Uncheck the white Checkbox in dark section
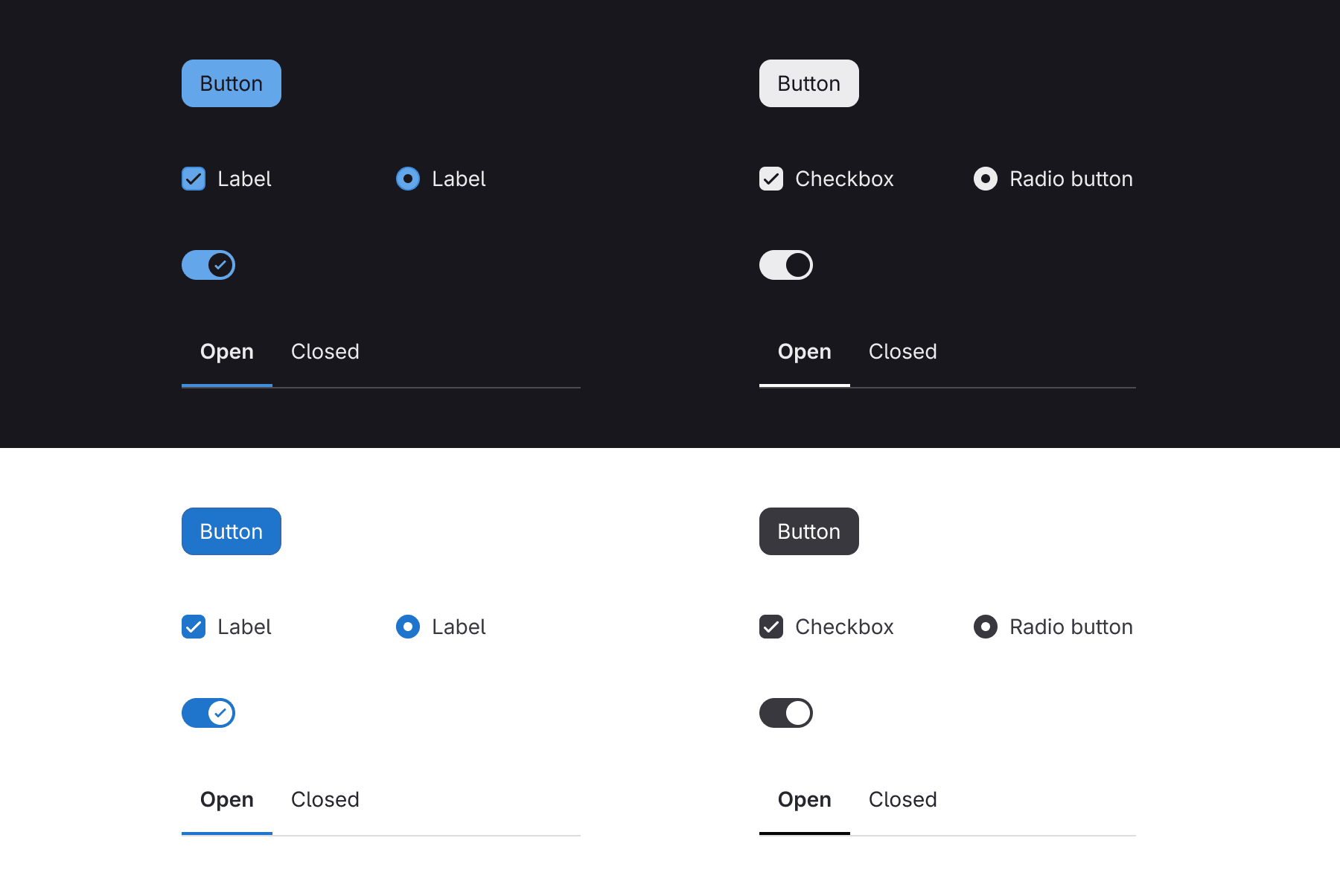The height and width of the screenshot is (896, 1340). 771,179
